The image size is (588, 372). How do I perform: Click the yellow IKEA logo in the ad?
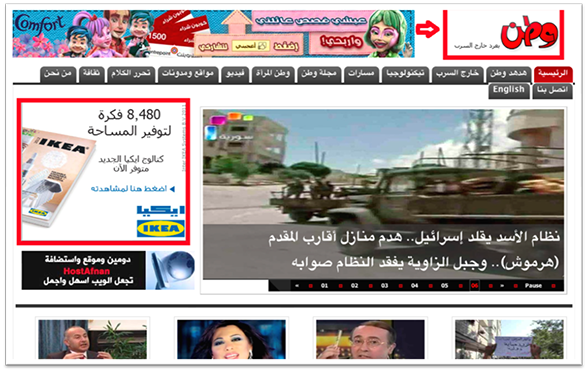click(x=160, y=228)
